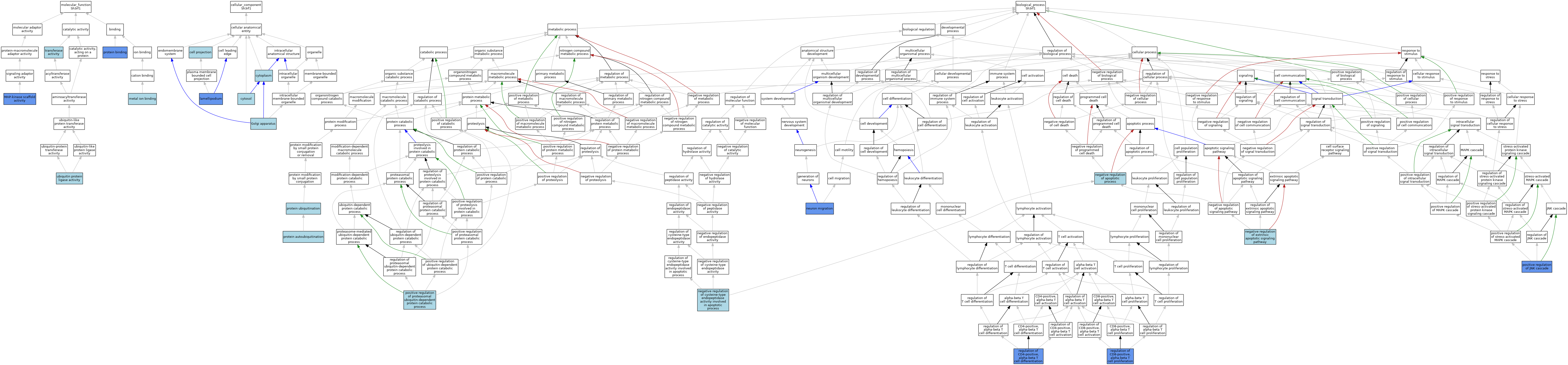The width and height of the screenshot is (1568, 365).
Task: Select the 'cell migration' node
Action: pyautogui.click(x=839, y=178)
